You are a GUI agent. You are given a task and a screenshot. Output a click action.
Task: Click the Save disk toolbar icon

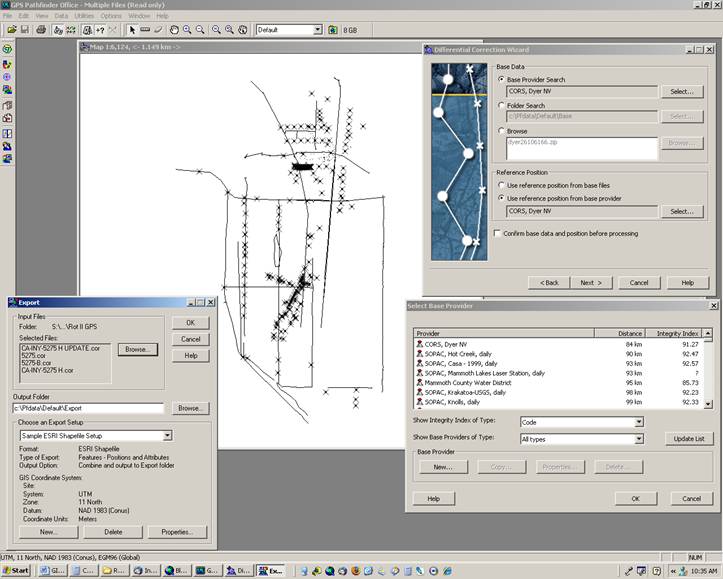25,30
